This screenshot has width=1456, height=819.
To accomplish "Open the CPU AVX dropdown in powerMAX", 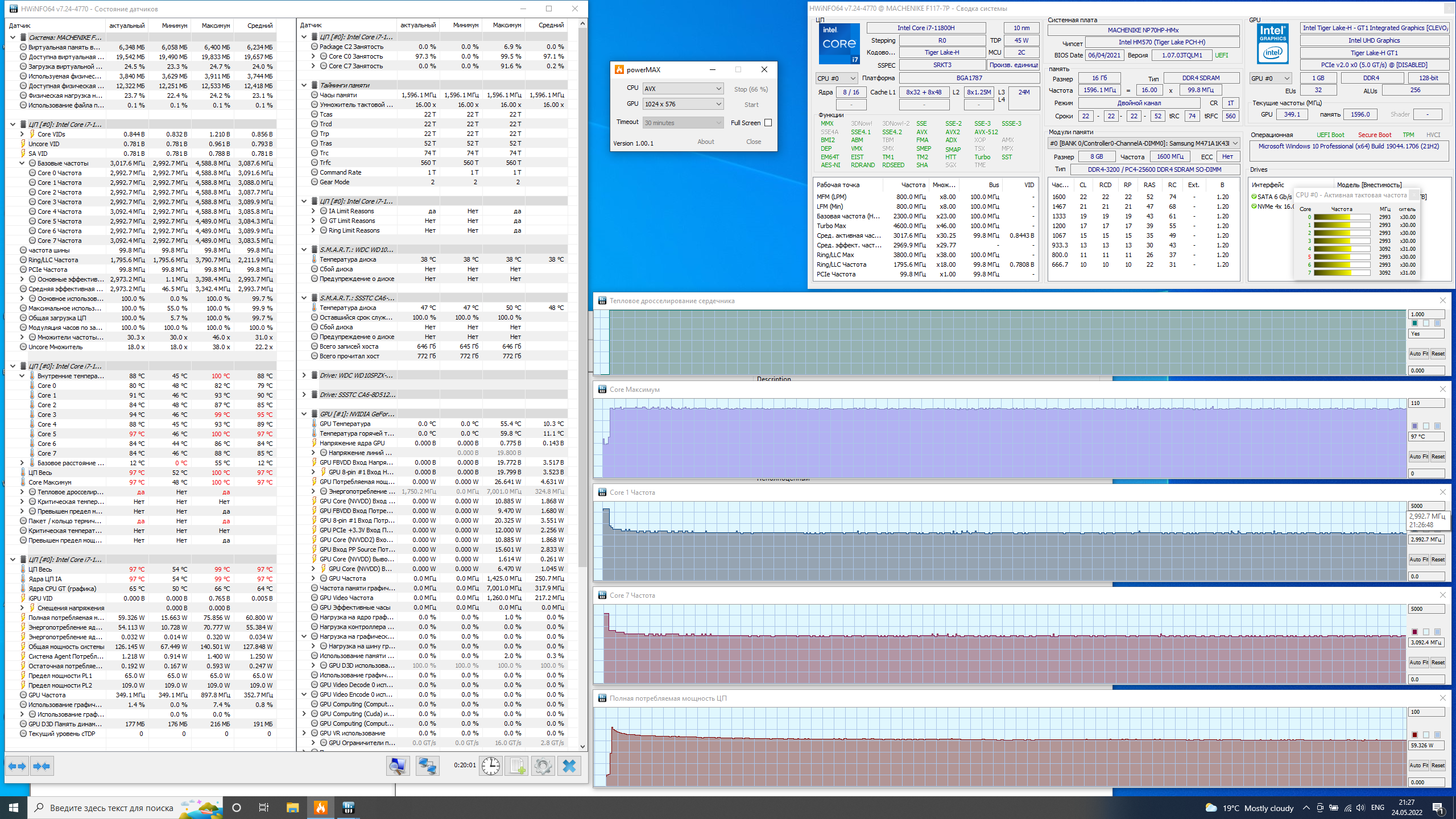I will pyautogui.click(x=682, y=88).
